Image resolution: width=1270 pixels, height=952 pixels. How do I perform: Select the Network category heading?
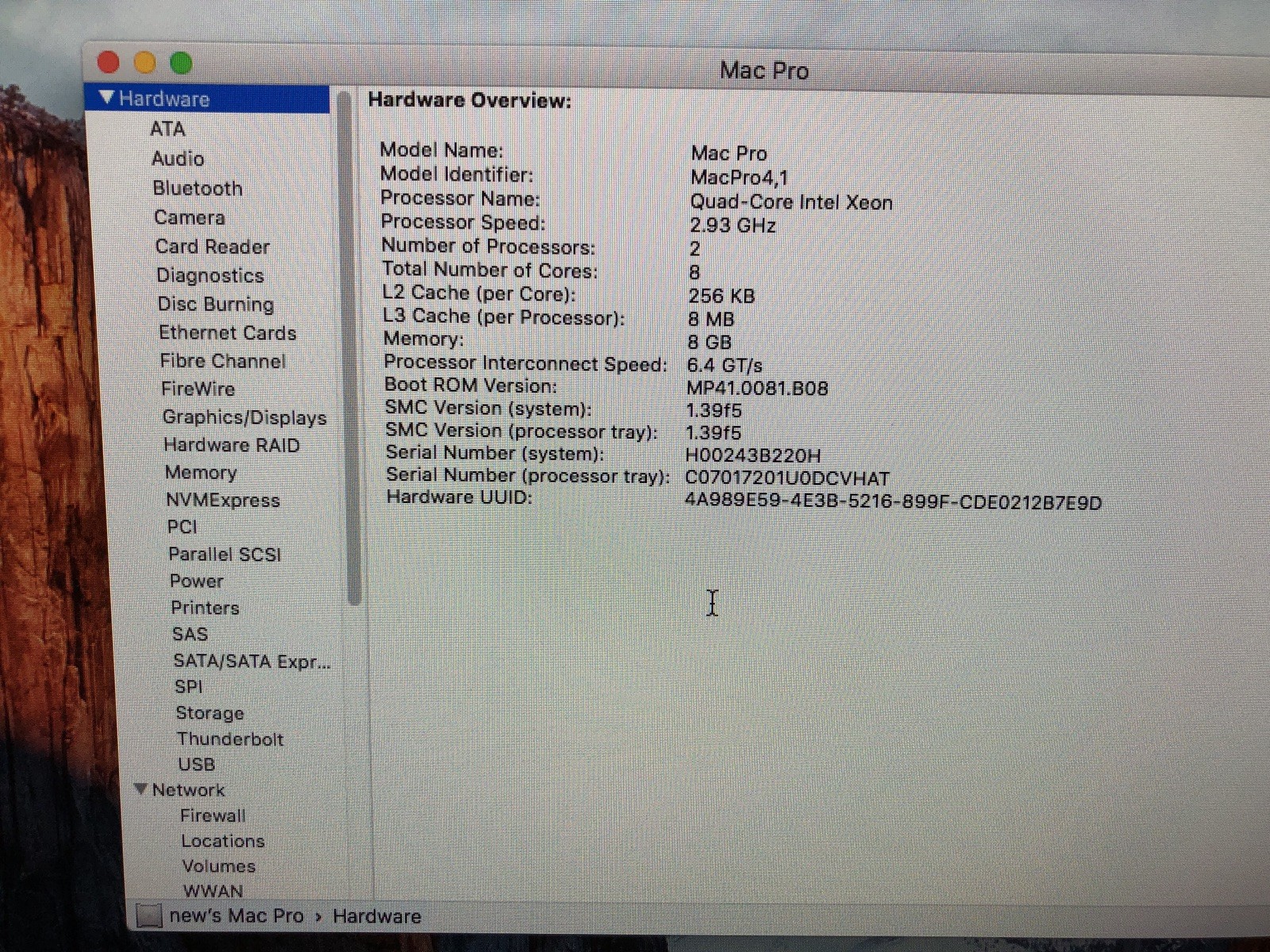click(189, 790)
